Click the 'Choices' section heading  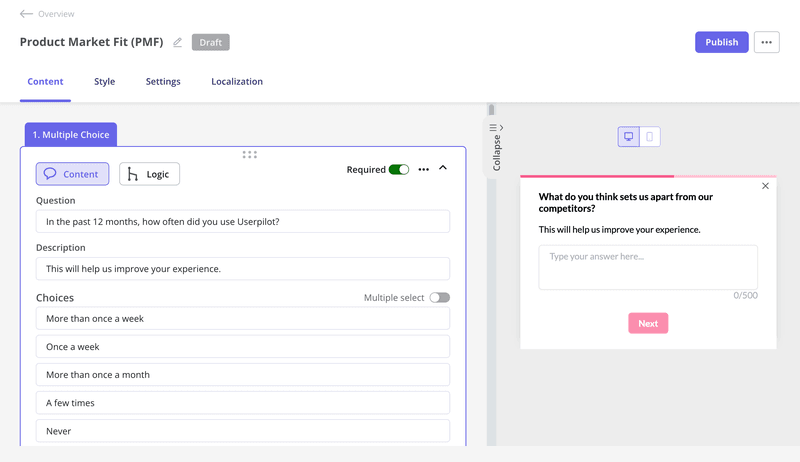coord(55,298)
